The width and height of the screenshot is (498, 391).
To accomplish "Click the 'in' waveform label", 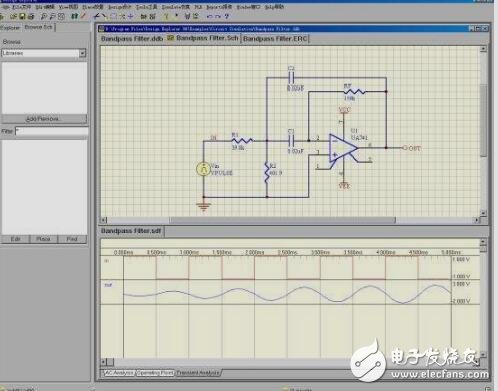I will click(107, 261).
